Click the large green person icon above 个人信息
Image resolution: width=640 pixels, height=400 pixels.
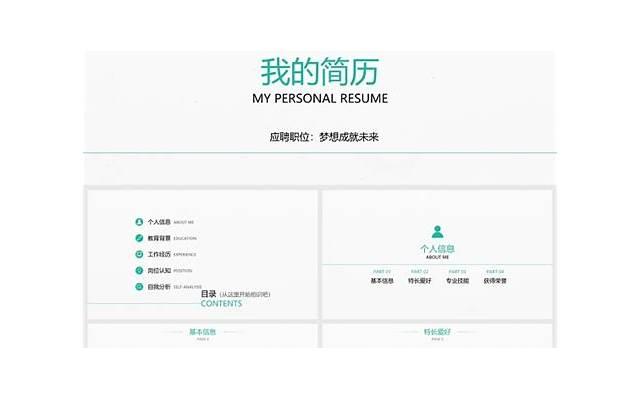[437, 232]
